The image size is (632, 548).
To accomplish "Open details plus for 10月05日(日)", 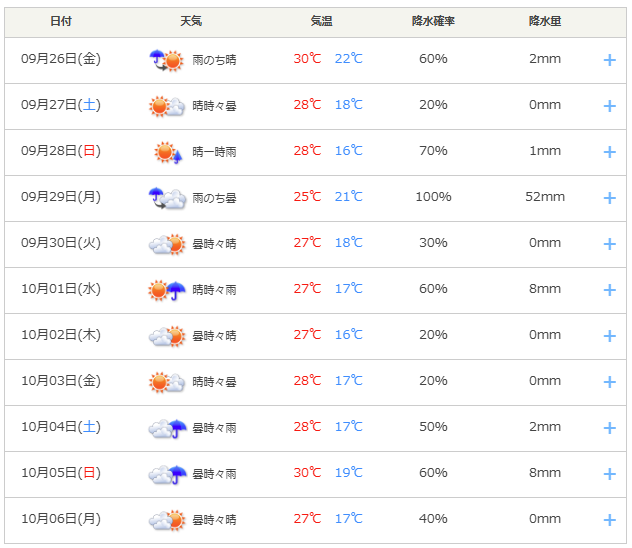I will pyautogui.click(x=609, y=474).
